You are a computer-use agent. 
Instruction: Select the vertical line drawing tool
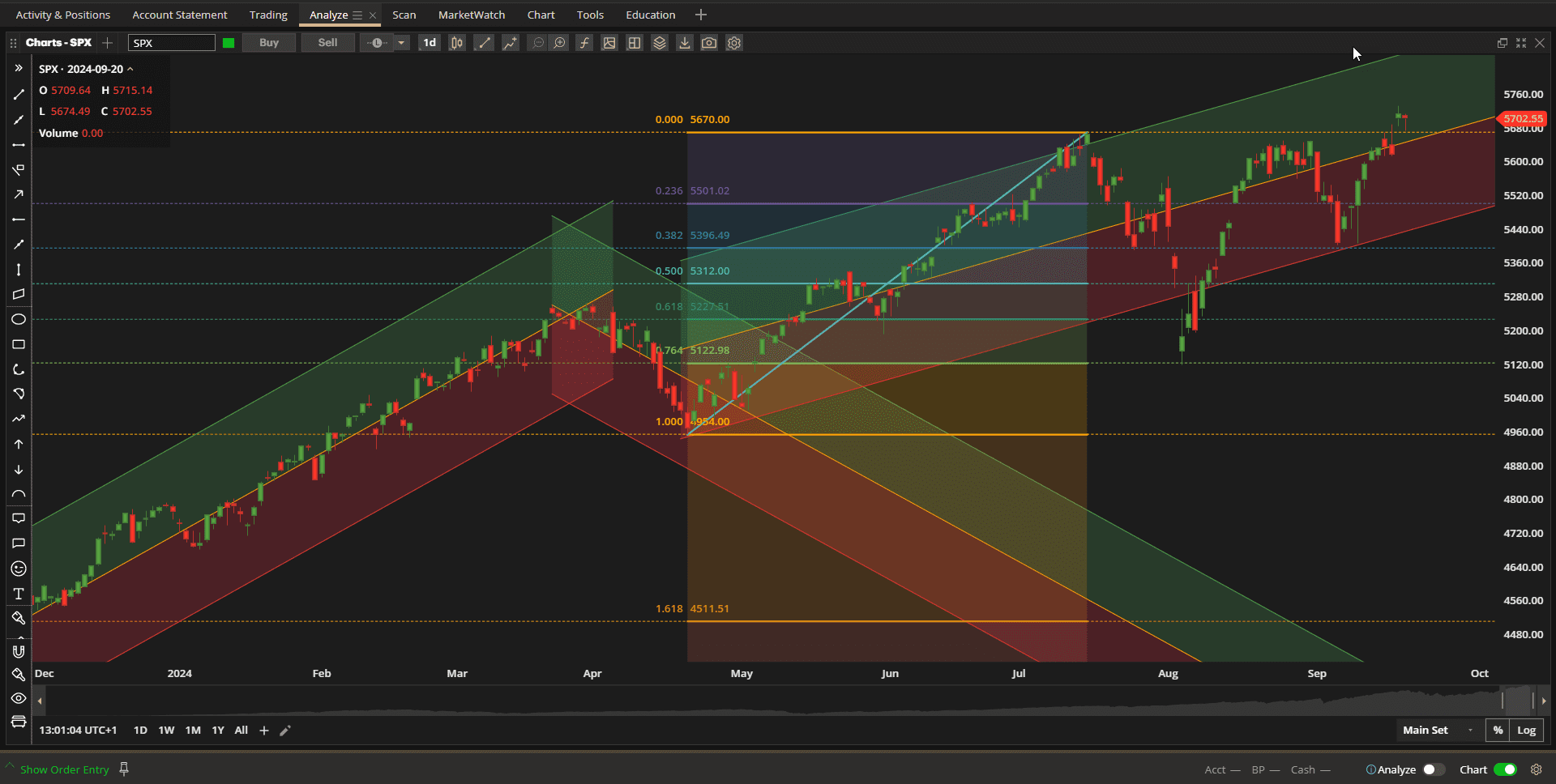[x=19, y=270]
